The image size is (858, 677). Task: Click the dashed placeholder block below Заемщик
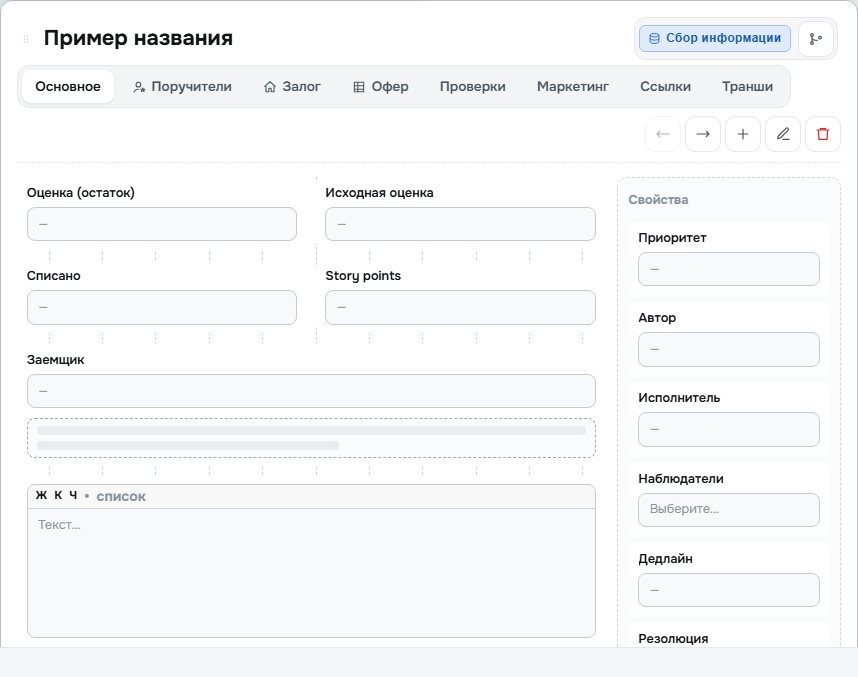[x=311, y=438]
